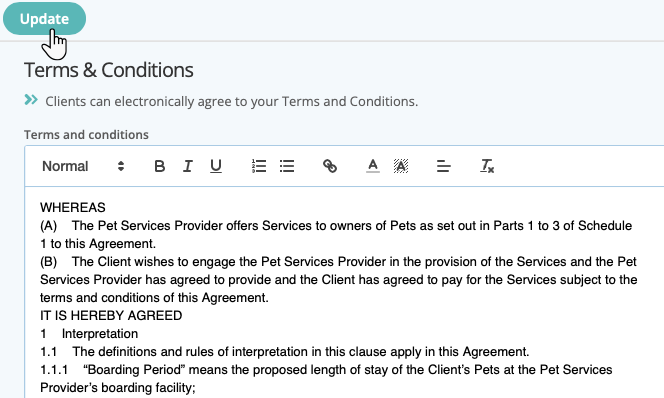Click the double chevron beside Clients text
Image resolution: width=664 pixels, height=398 pixels.
click(31, 100)
